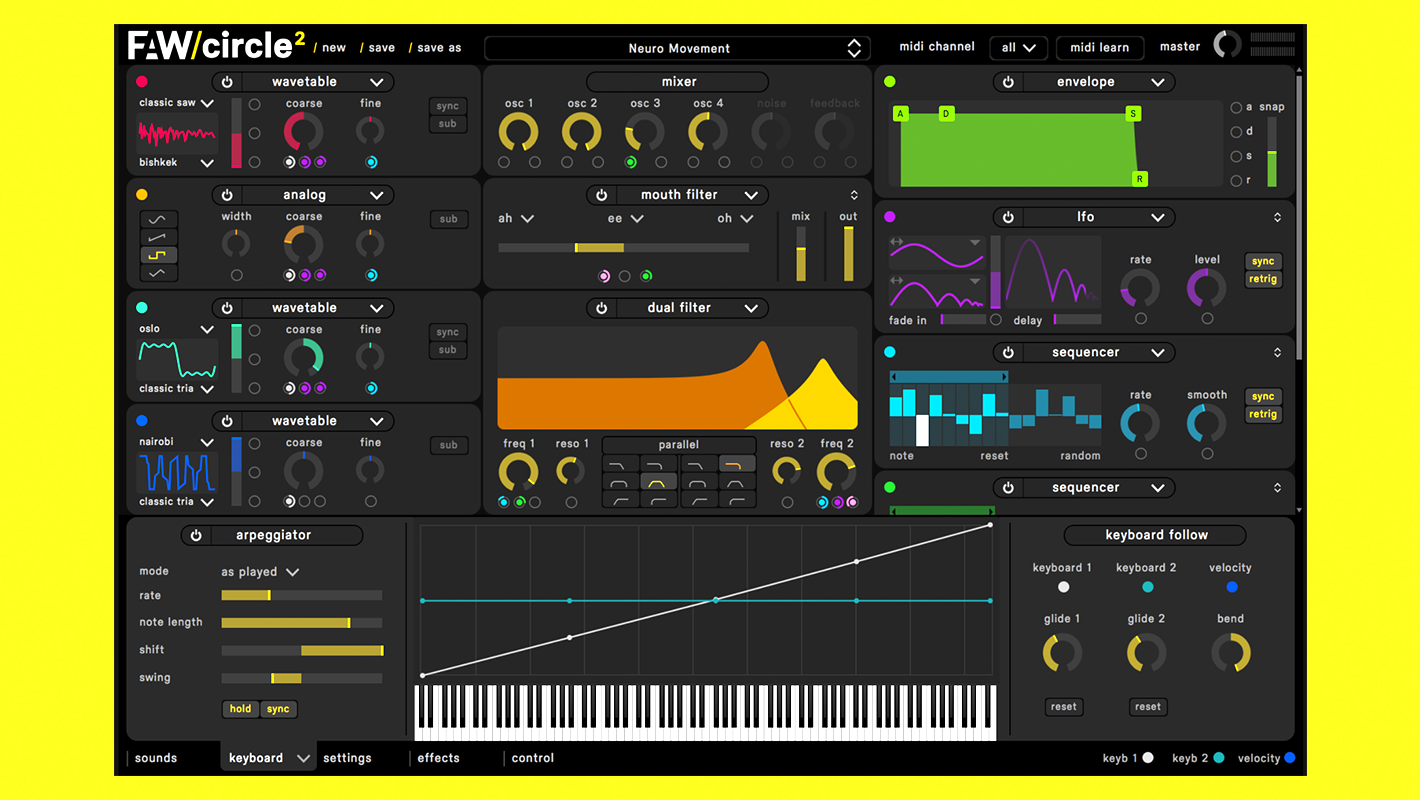Toggle the arpeggiator hold button
The width and height of the screenshot is (1420, 800).
pyautogui.click(x=240, y=709)
